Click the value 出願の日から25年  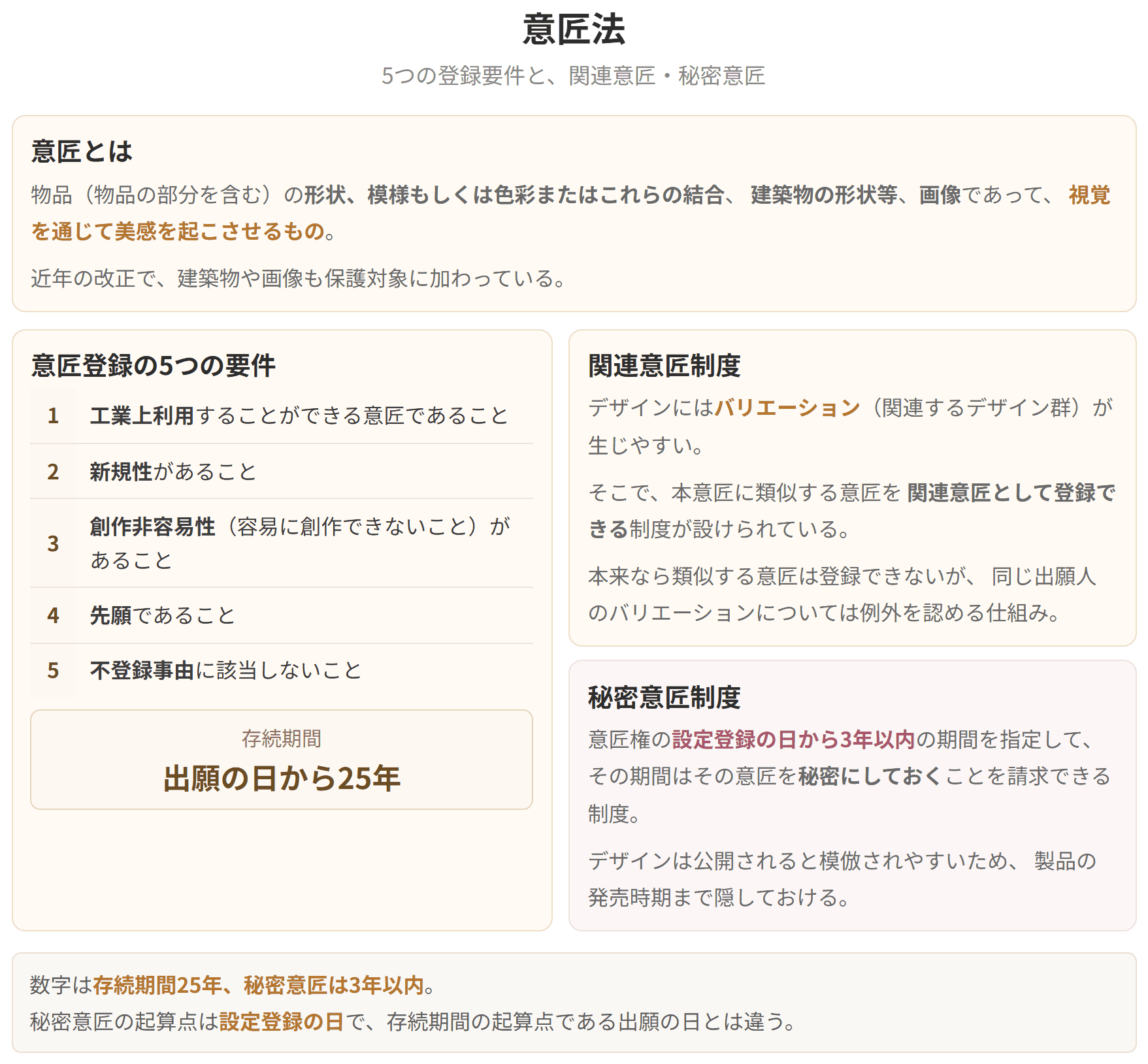tap(282, 779)
